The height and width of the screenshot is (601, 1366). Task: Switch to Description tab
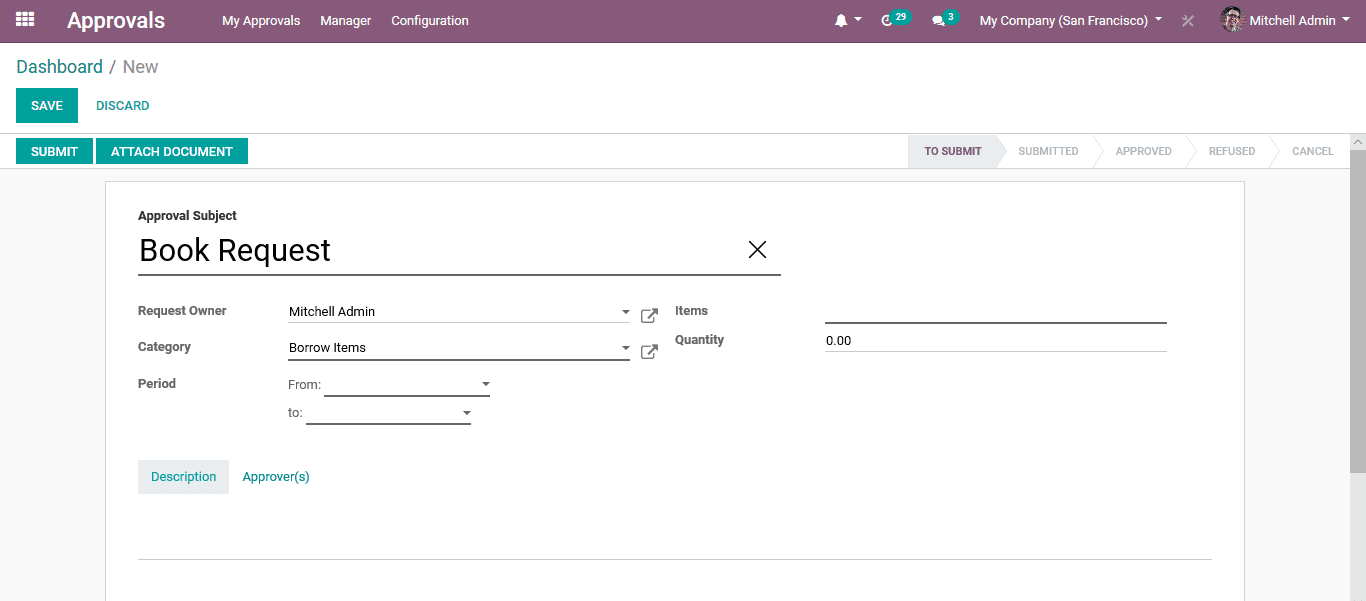[x=184, y=477]
